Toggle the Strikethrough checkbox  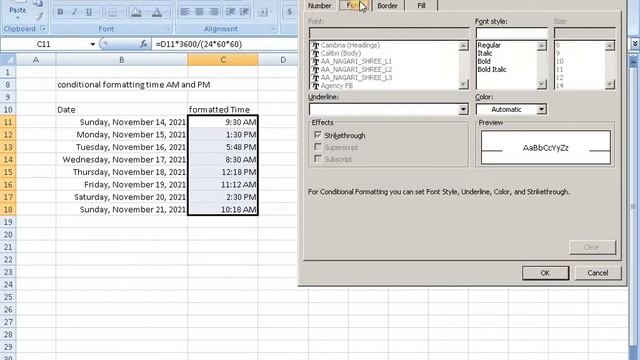pyautogui.click(x=318, y=135)
